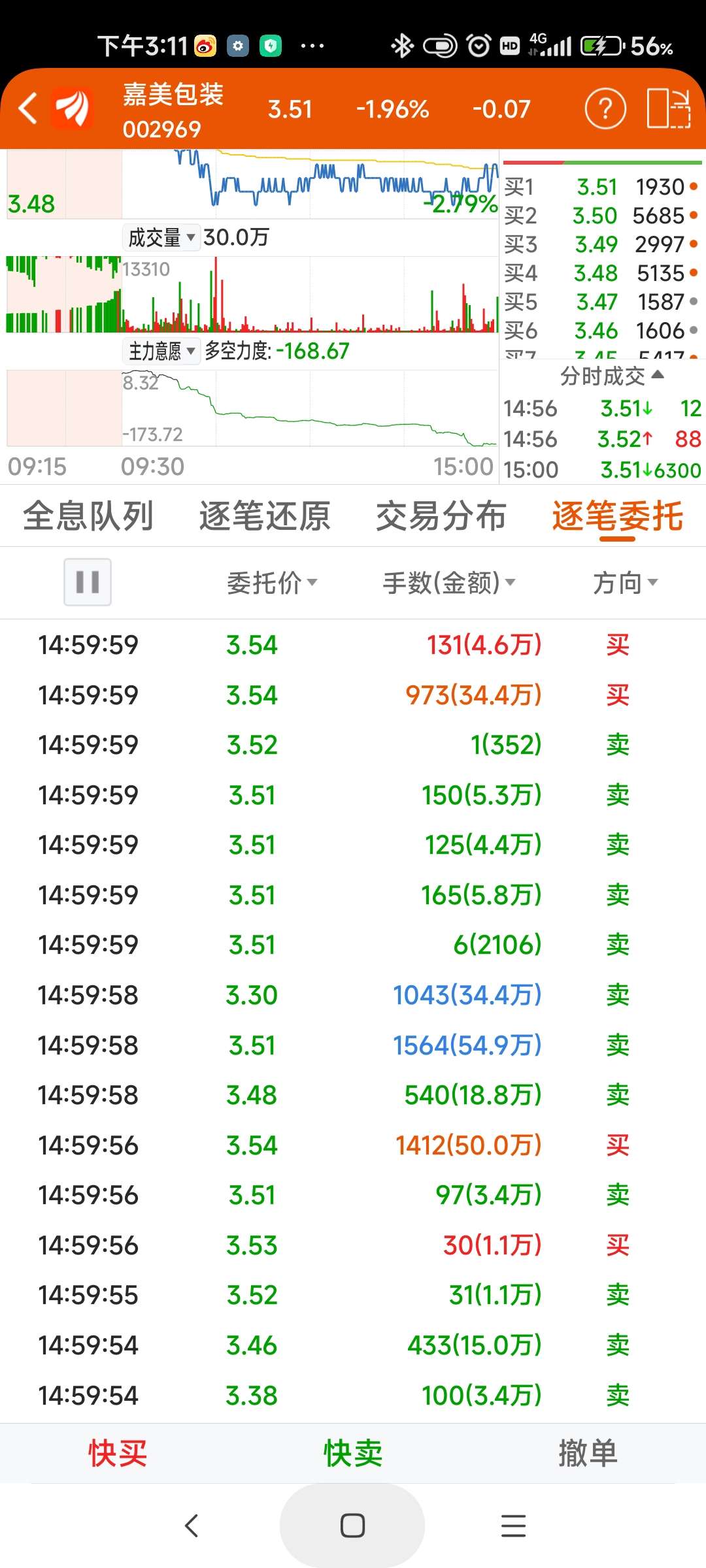Sort by 委托价 column dropdown

271,582
